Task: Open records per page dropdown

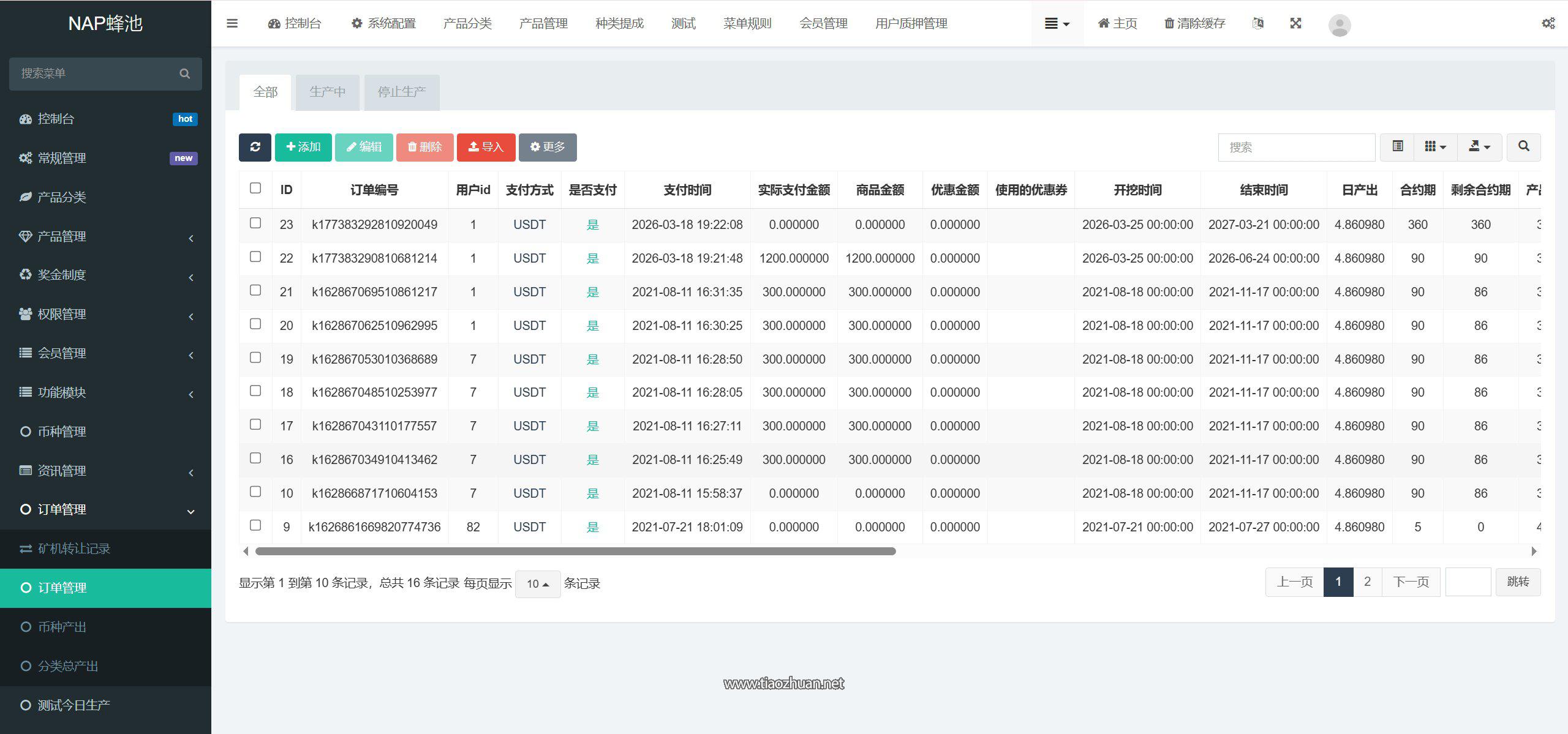Action: tap(537, 584)
